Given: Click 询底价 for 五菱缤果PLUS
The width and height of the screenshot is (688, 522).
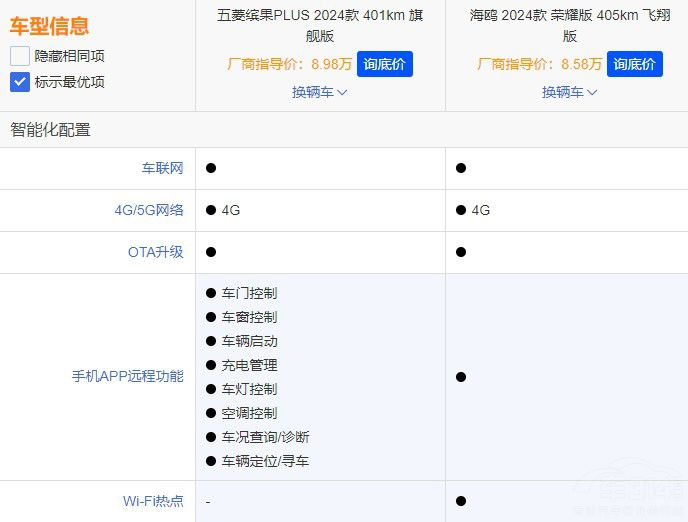Looking at the screenshot, I should point(384,64).
